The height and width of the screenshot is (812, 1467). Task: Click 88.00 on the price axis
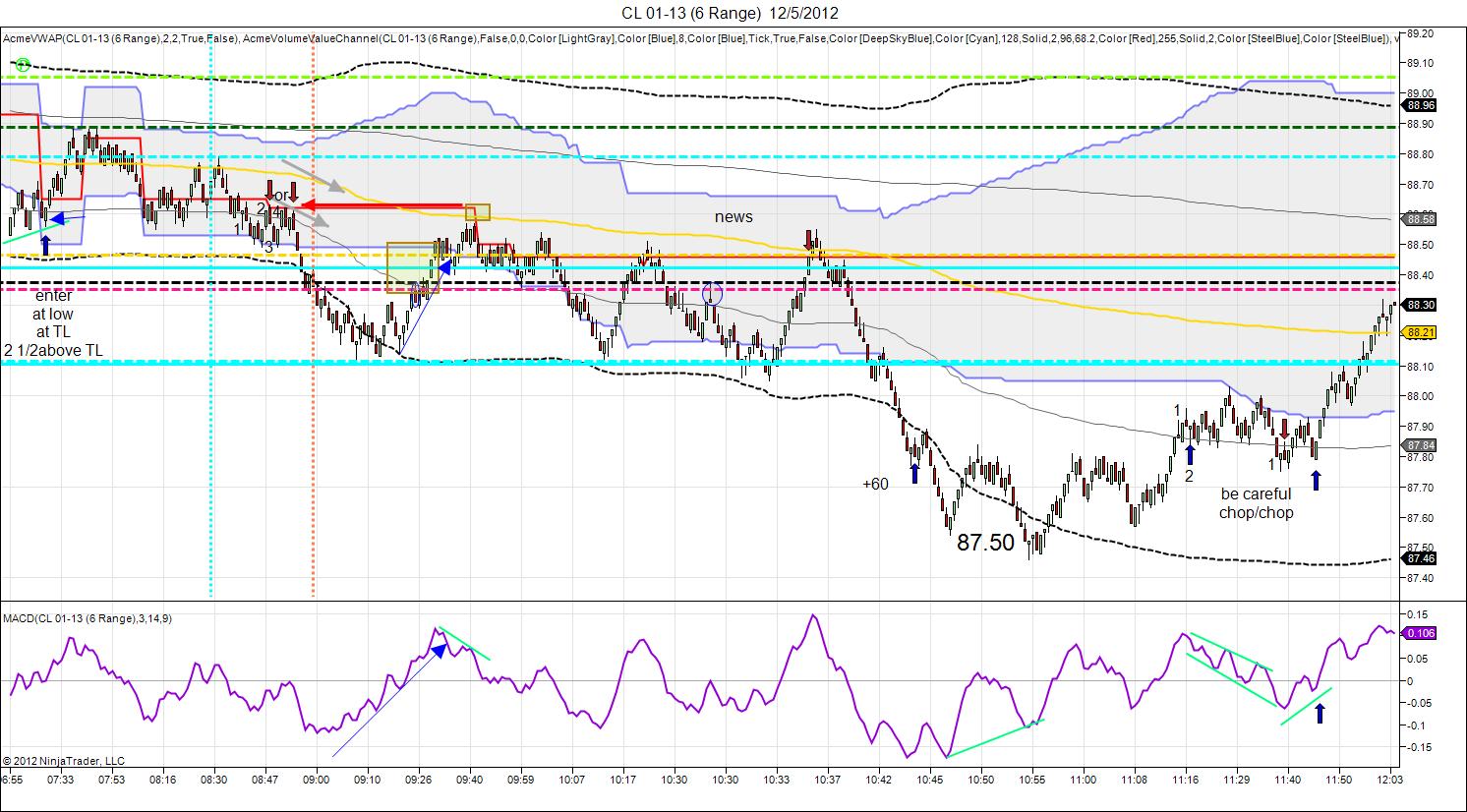1421,397
